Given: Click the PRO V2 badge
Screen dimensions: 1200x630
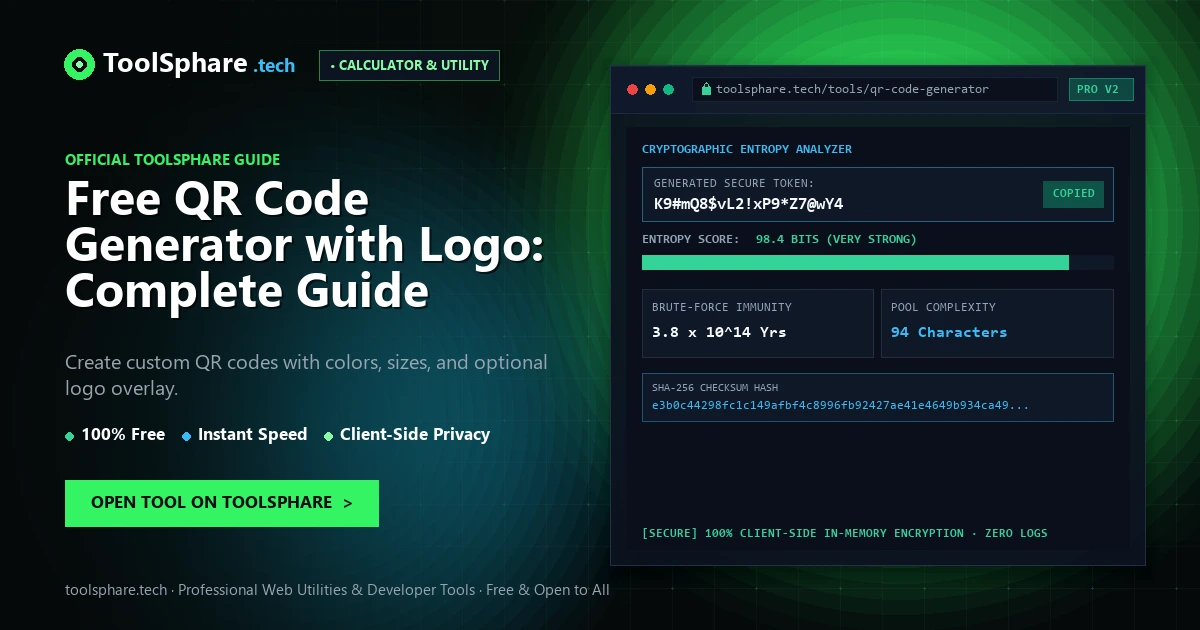Looking at the screenshot, I should [1101, 89].
